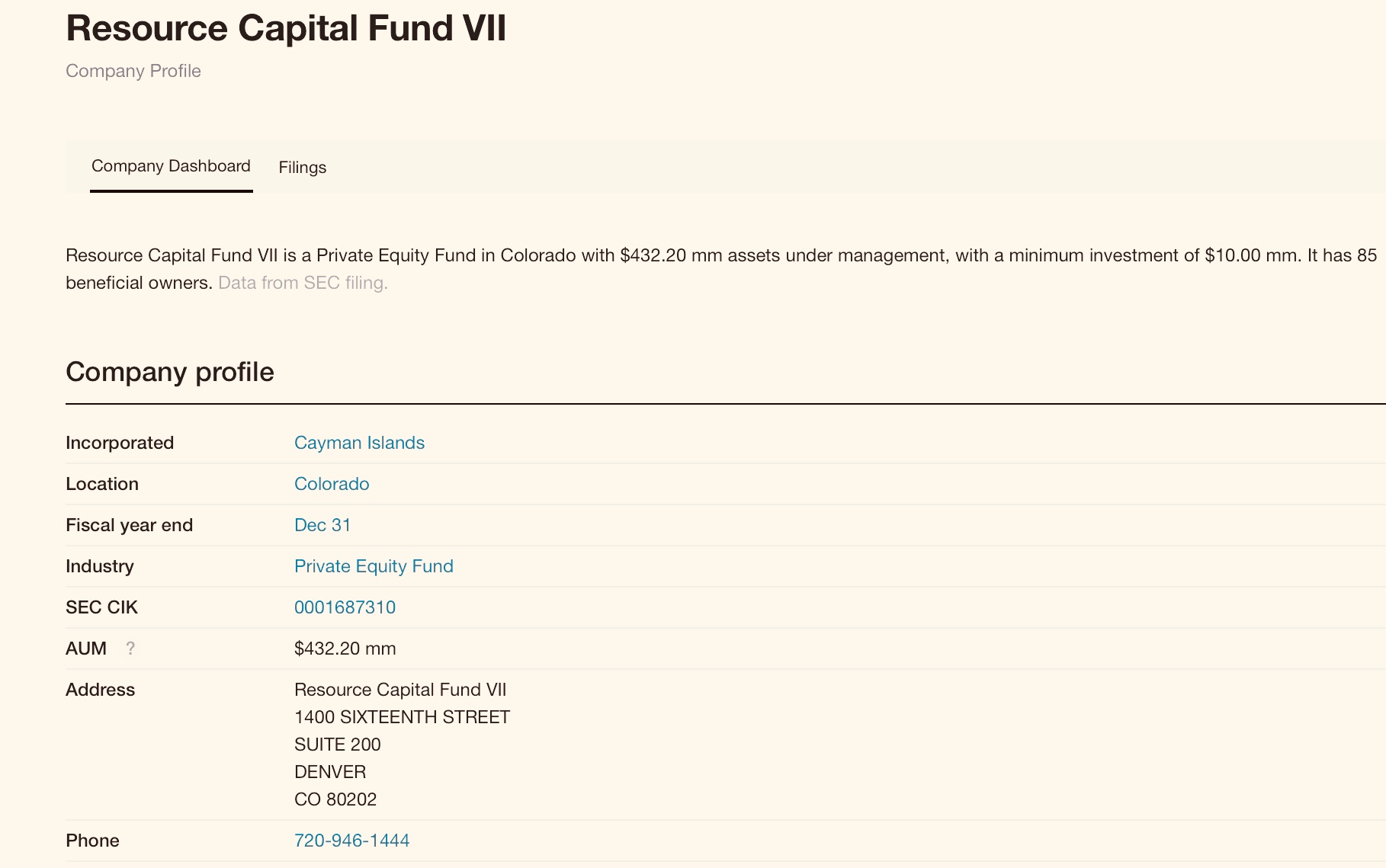
Task: Open the Cayman Islands link
Action: [x=359, y=443]
